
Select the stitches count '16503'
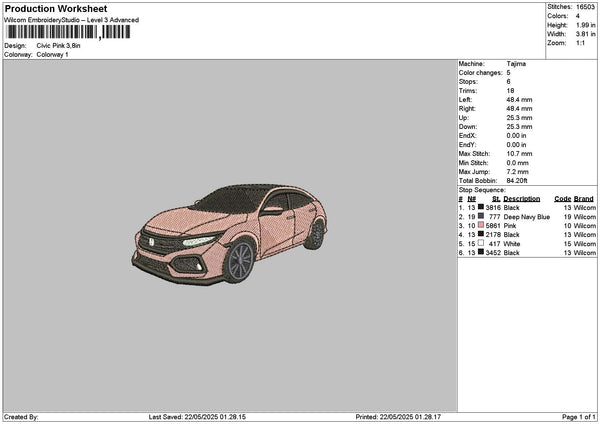585,7
